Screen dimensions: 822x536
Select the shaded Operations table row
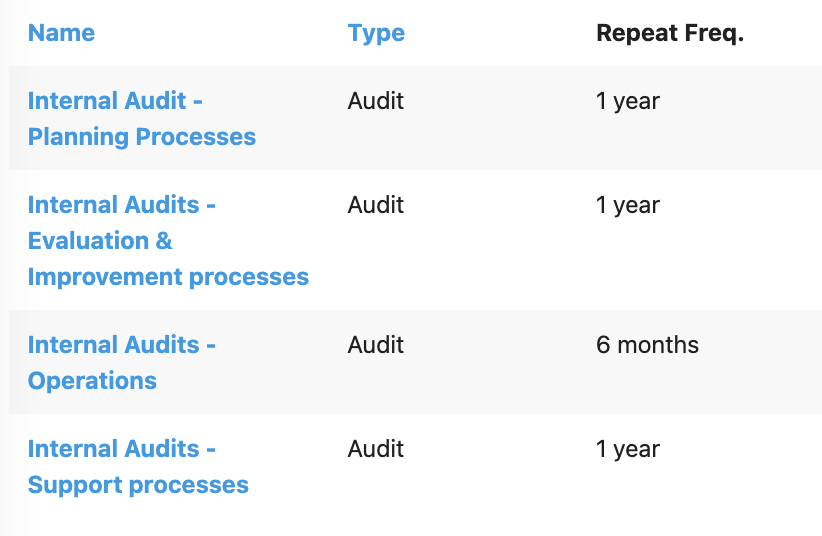click(415, 362)
